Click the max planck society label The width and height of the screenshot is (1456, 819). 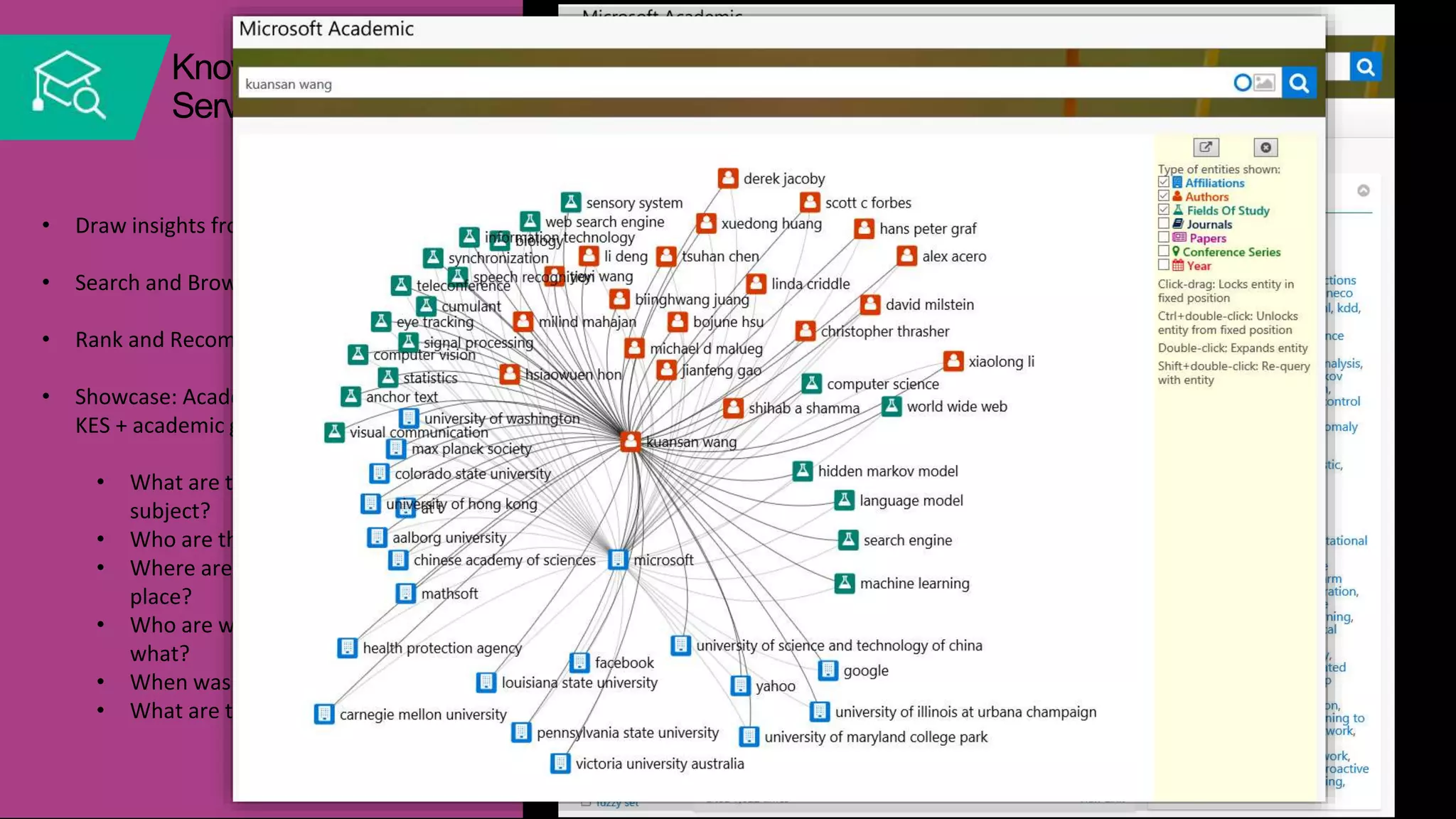pyautogui.click(x=471, y=449)
